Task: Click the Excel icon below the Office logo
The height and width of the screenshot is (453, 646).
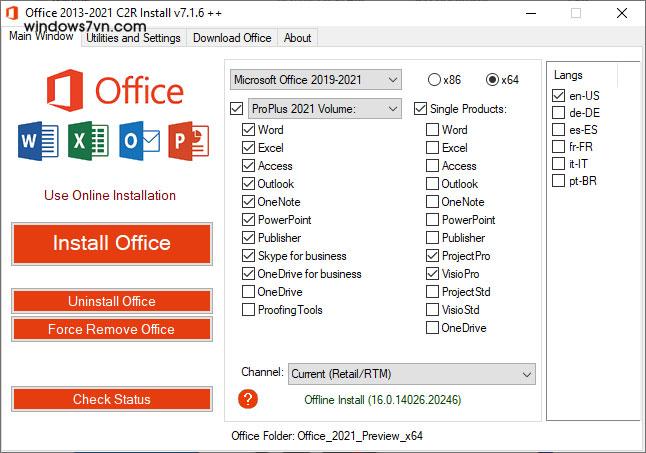Action: [x=88, y=140]
